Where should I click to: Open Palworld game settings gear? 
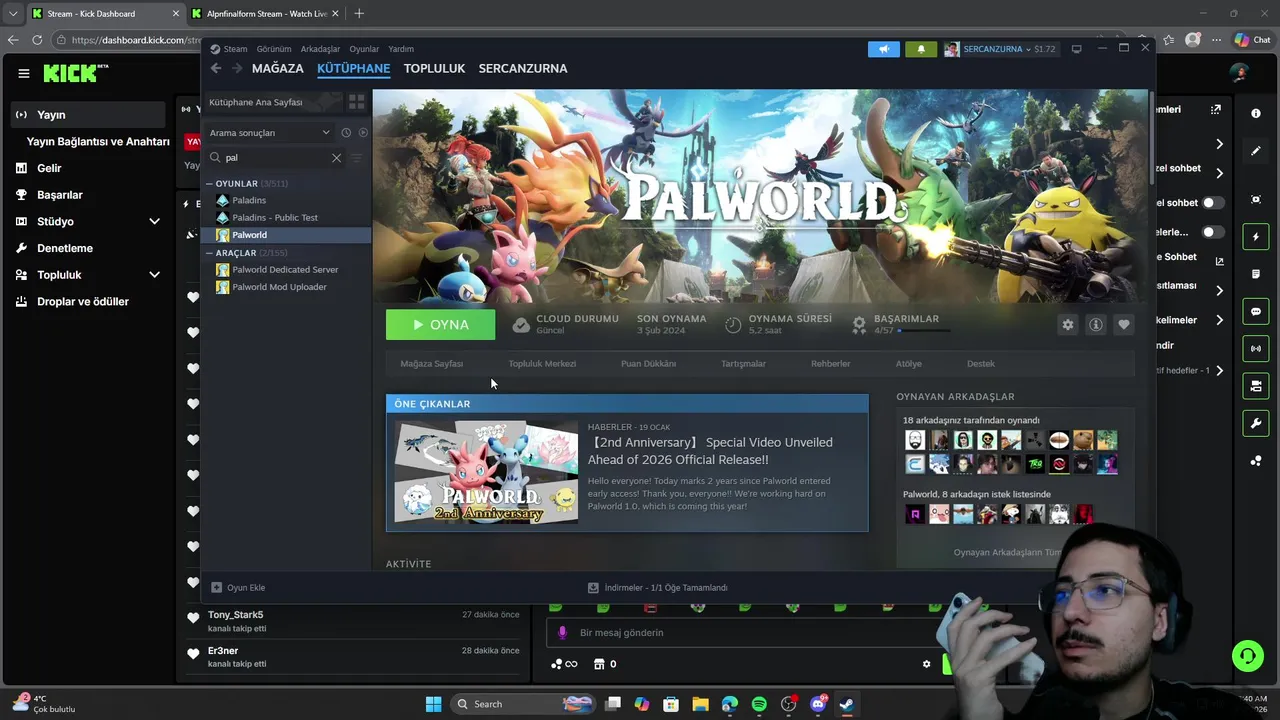pyautogui.click(x=1068, y=324)
